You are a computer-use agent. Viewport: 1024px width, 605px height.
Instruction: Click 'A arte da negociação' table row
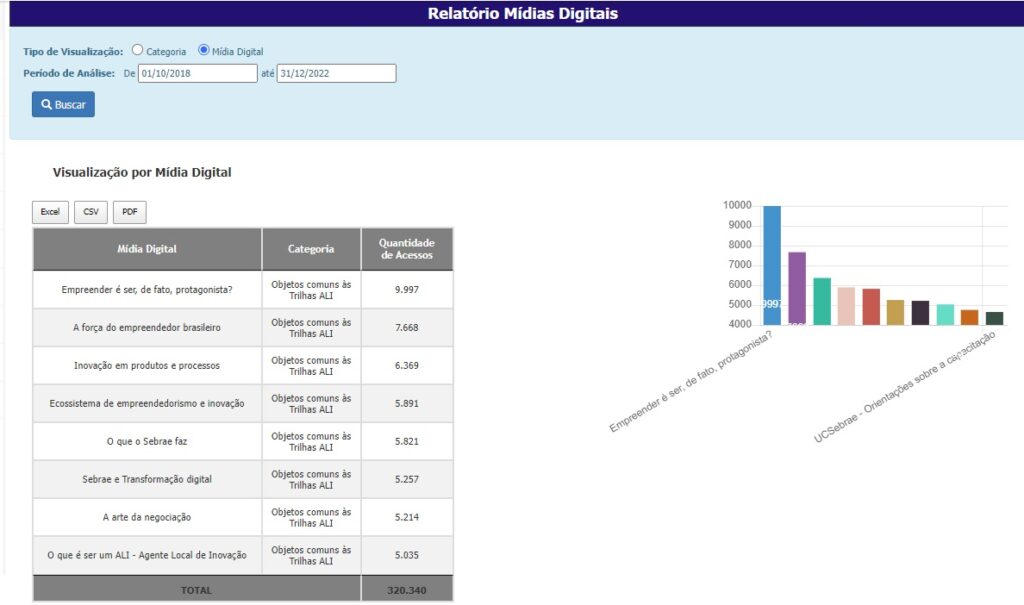(147, 517)
